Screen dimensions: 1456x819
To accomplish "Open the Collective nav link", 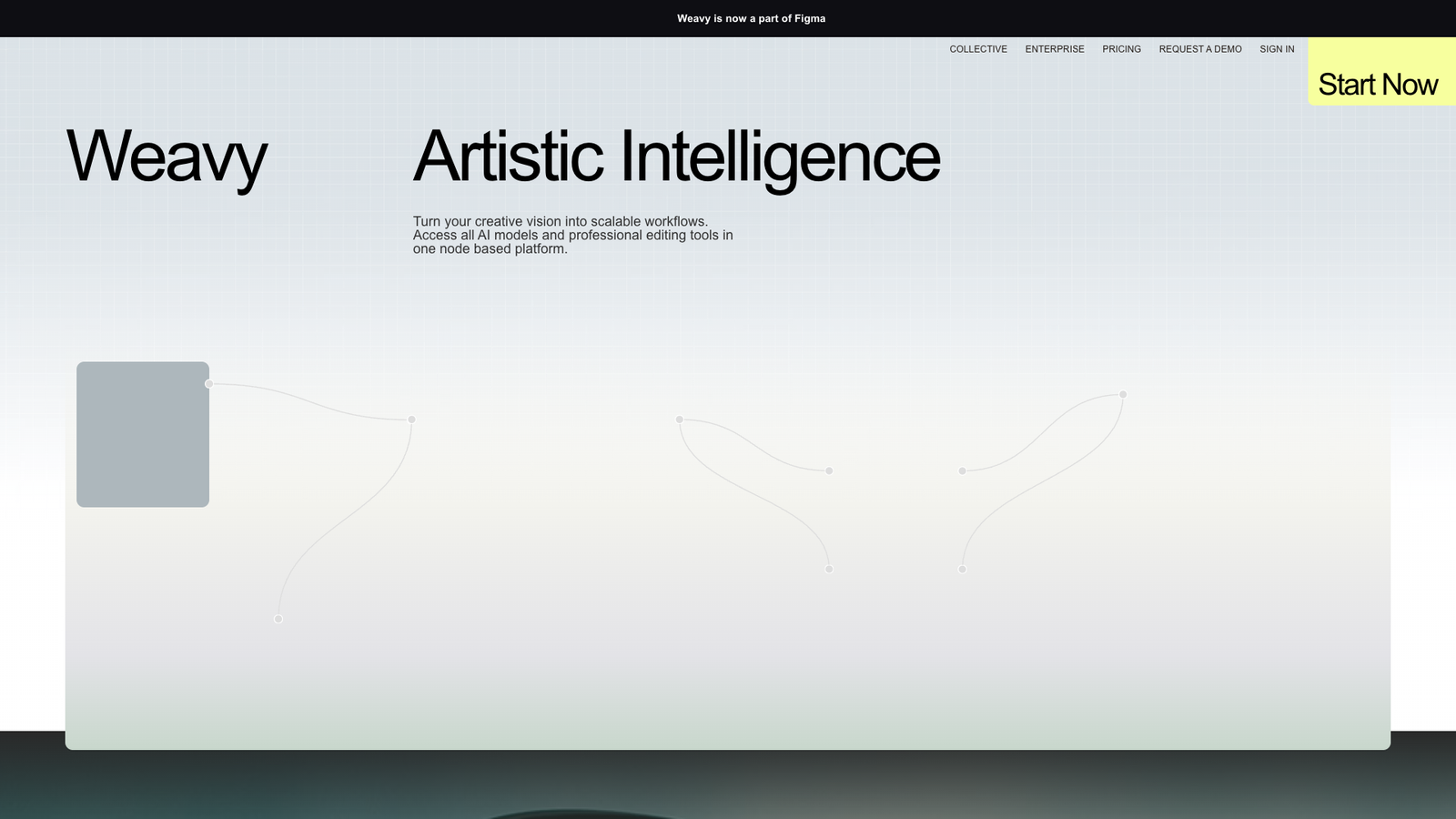I will (x=978, y=49).
